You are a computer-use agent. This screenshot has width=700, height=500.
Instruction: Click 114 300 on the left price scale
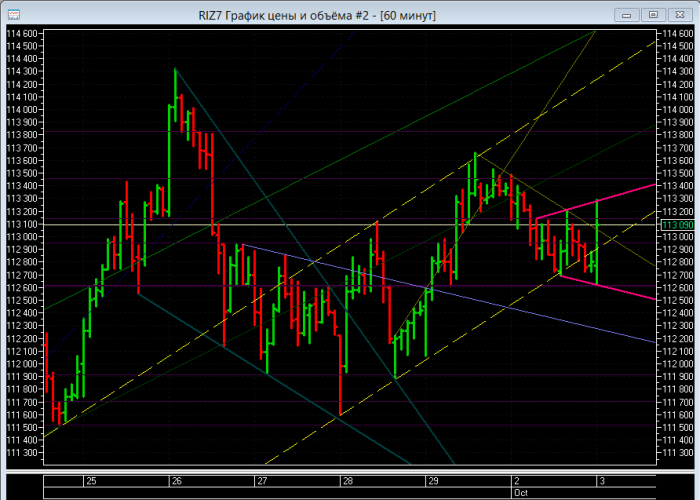point(22,71)
